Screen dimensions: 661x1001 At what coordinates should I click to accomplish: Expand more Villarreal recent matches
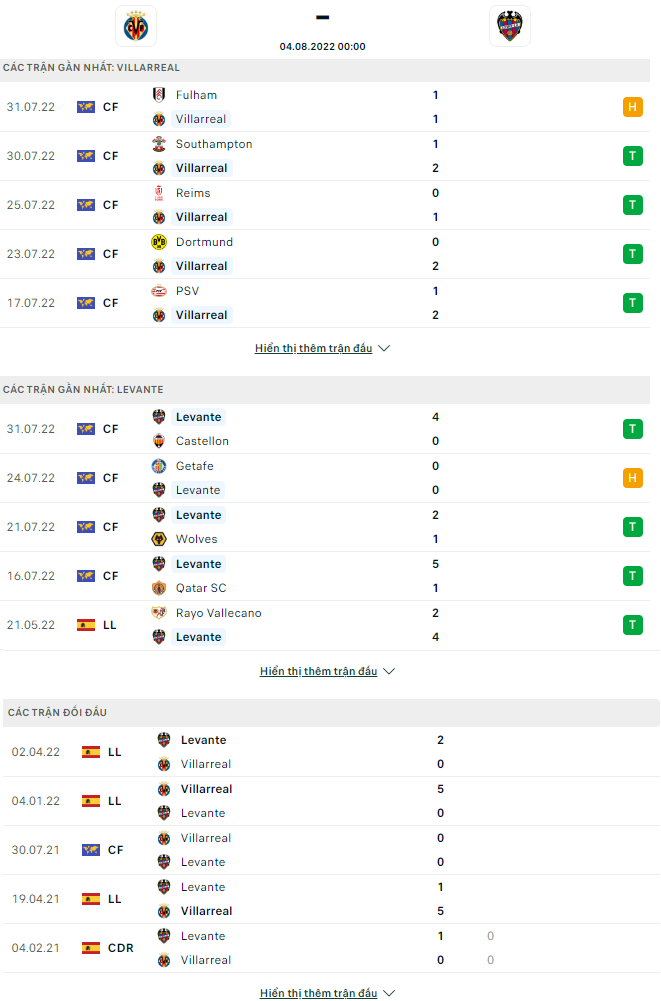322,348
